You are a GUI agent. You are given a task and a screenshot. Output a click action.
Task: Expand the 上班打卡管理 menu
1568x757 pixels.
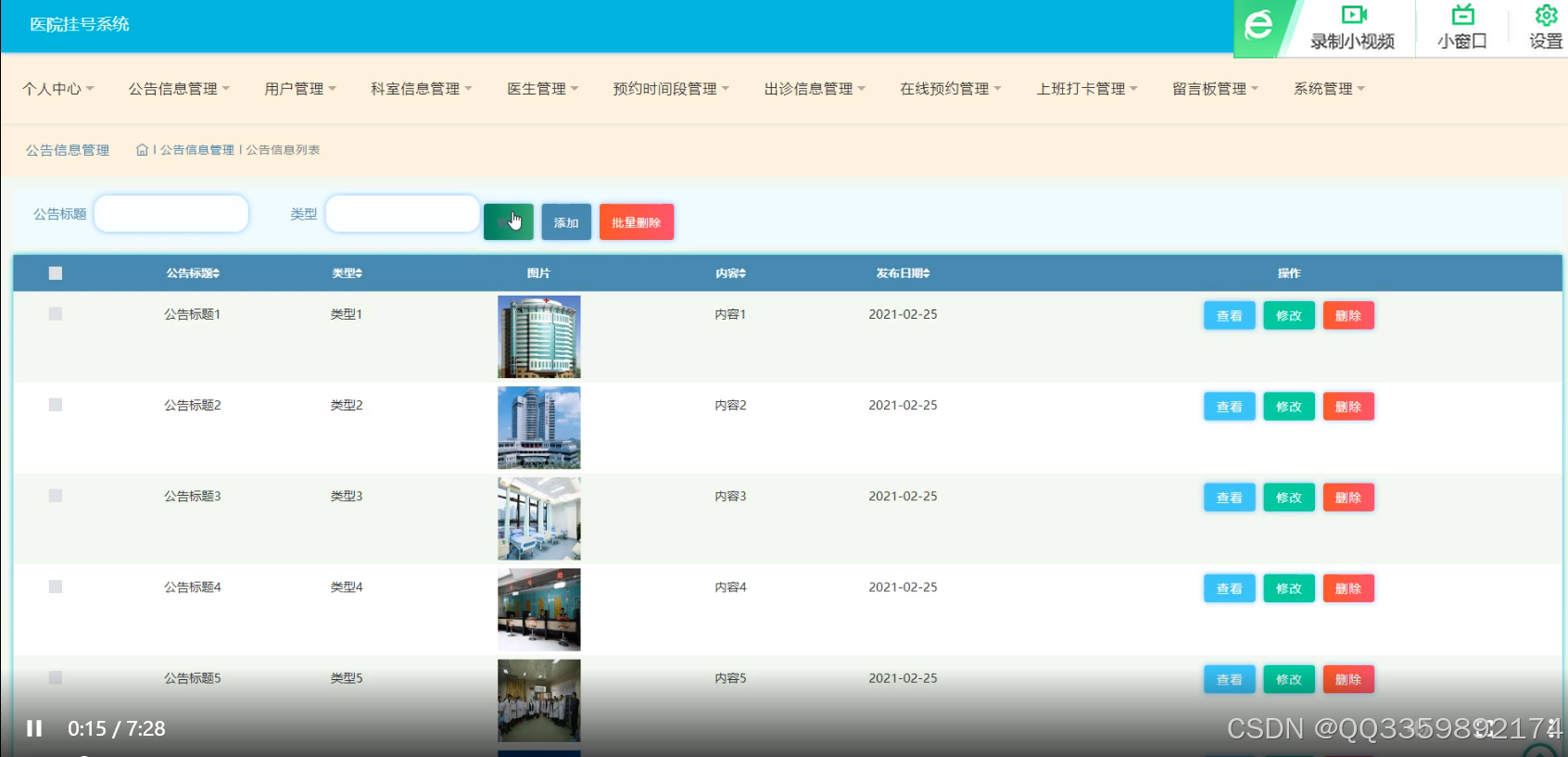[x=1088, y=89]
